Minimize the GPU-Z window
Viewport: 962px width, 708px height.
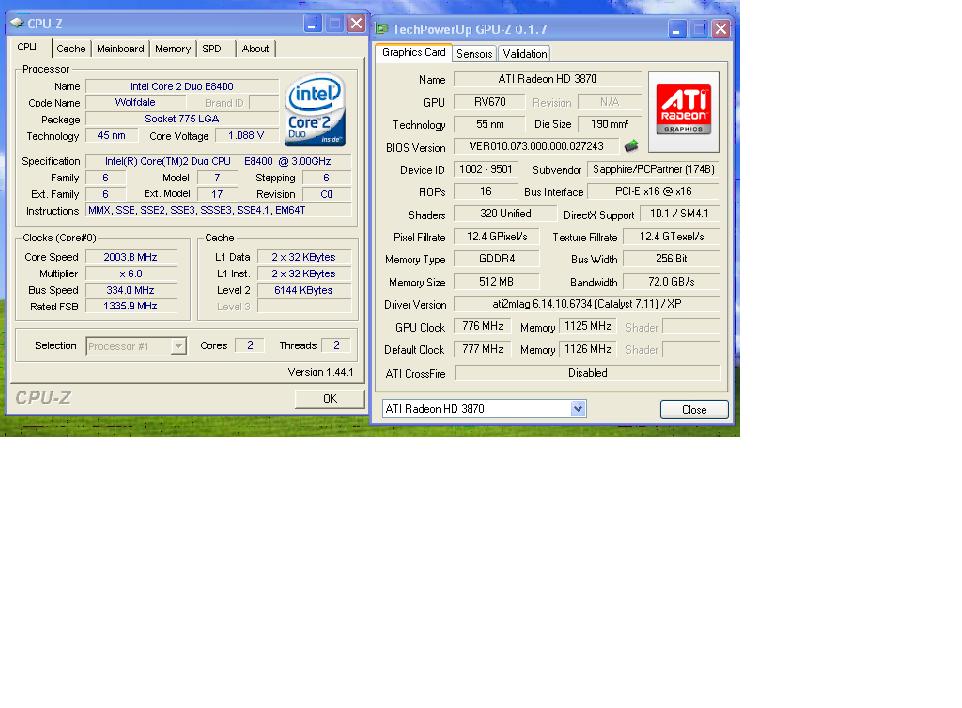click(677, 29)
